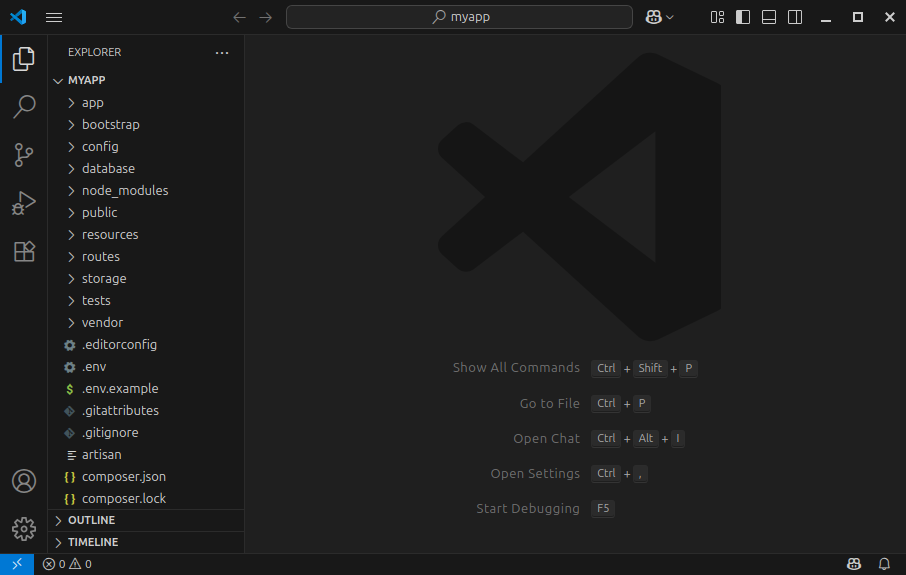Click the Show All Commands shortcut hint

tap(575, 368)
